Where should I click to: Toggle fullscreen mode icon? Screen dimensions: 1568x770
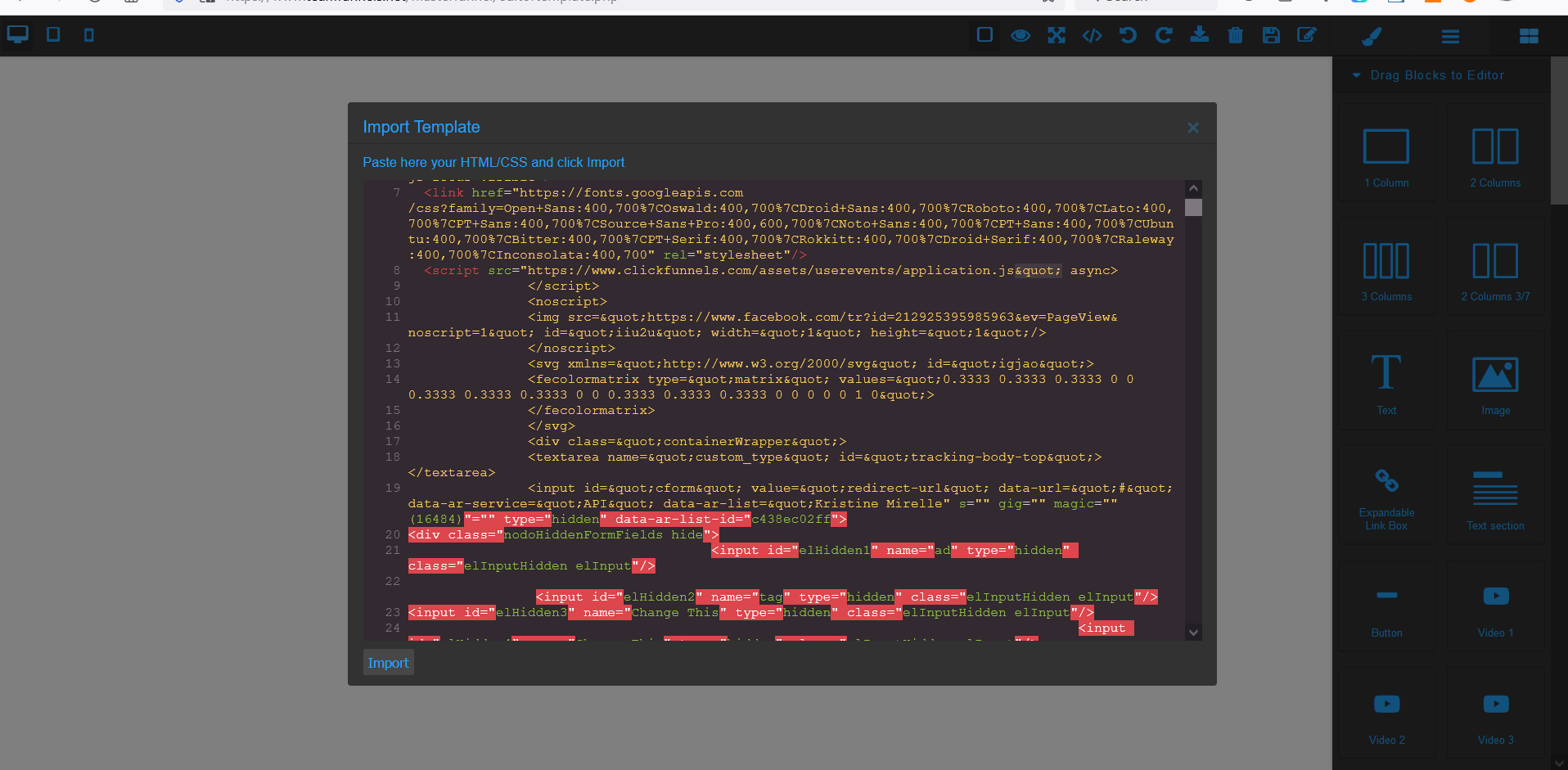[x=1057, y=35]
